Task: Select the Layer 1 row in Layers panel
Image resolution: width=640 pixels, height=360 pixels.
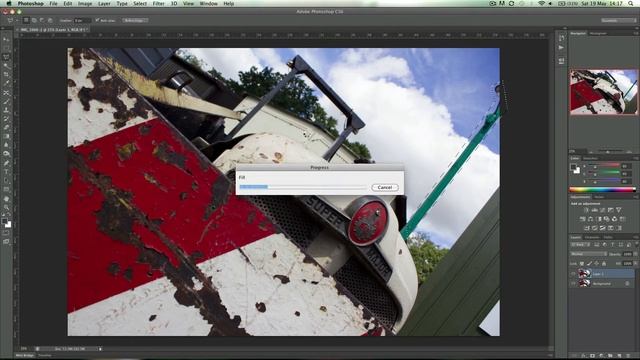Action: click(603, 273)
